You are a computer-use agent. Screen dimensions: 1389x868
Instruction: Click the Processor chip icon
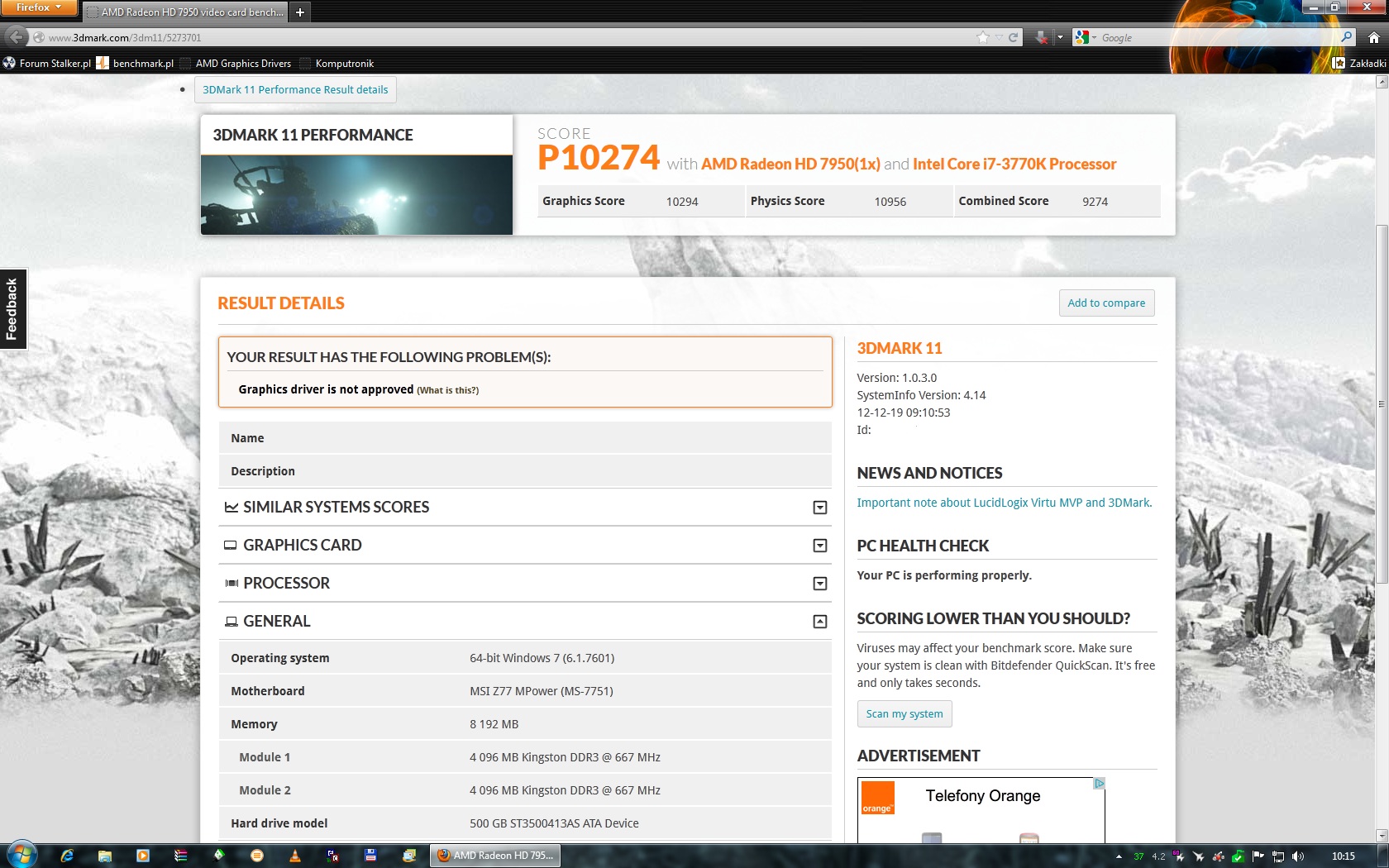(x=231, y=584)
